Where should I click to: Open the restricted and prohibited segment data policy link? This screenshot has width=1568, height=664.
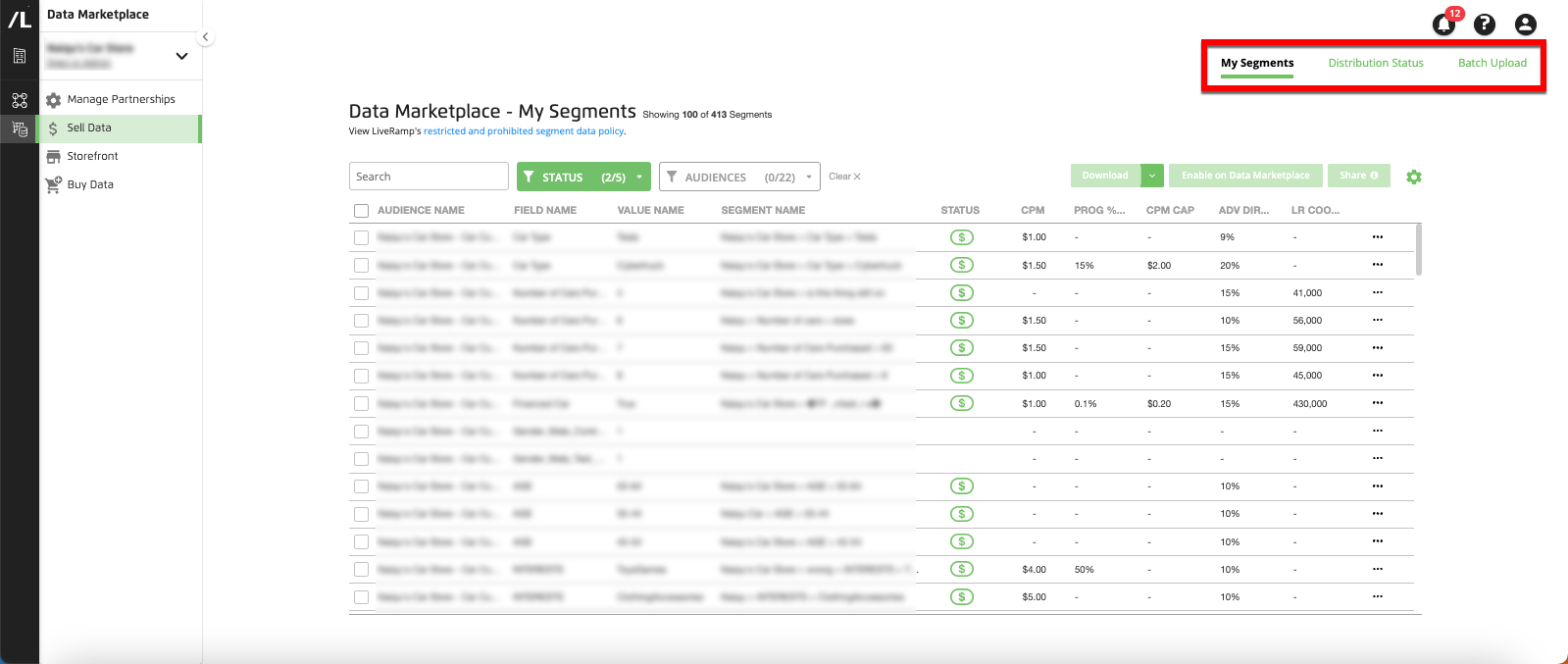click(x=524, y=131)
